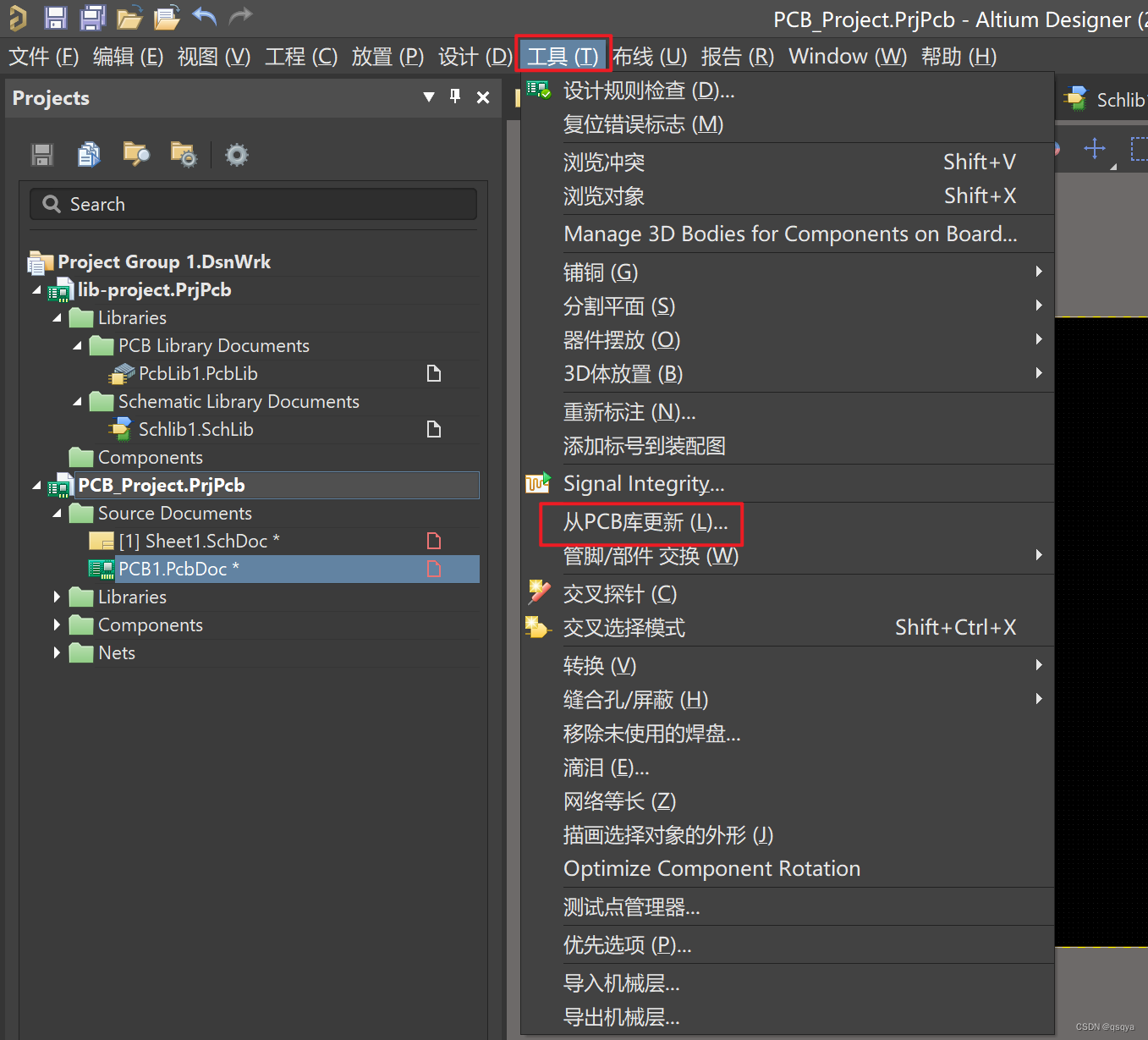This screenshot has width=1148, height=1040.
Task: Open the 文件 (F) menu
Action: (43, 57)
